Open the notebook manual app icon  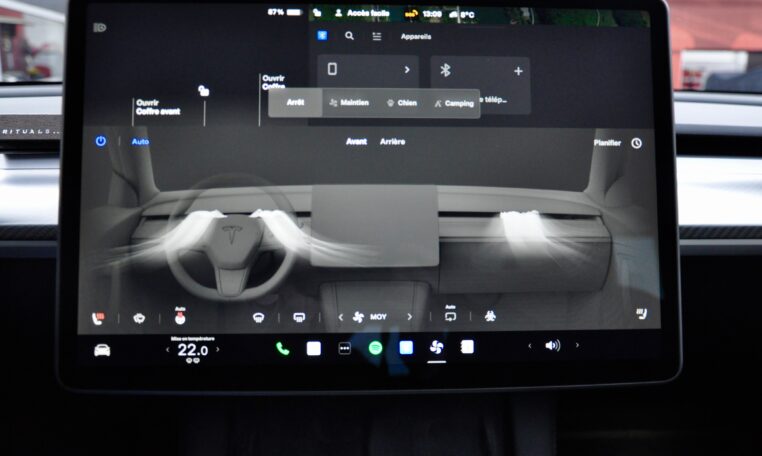(467, 347)
